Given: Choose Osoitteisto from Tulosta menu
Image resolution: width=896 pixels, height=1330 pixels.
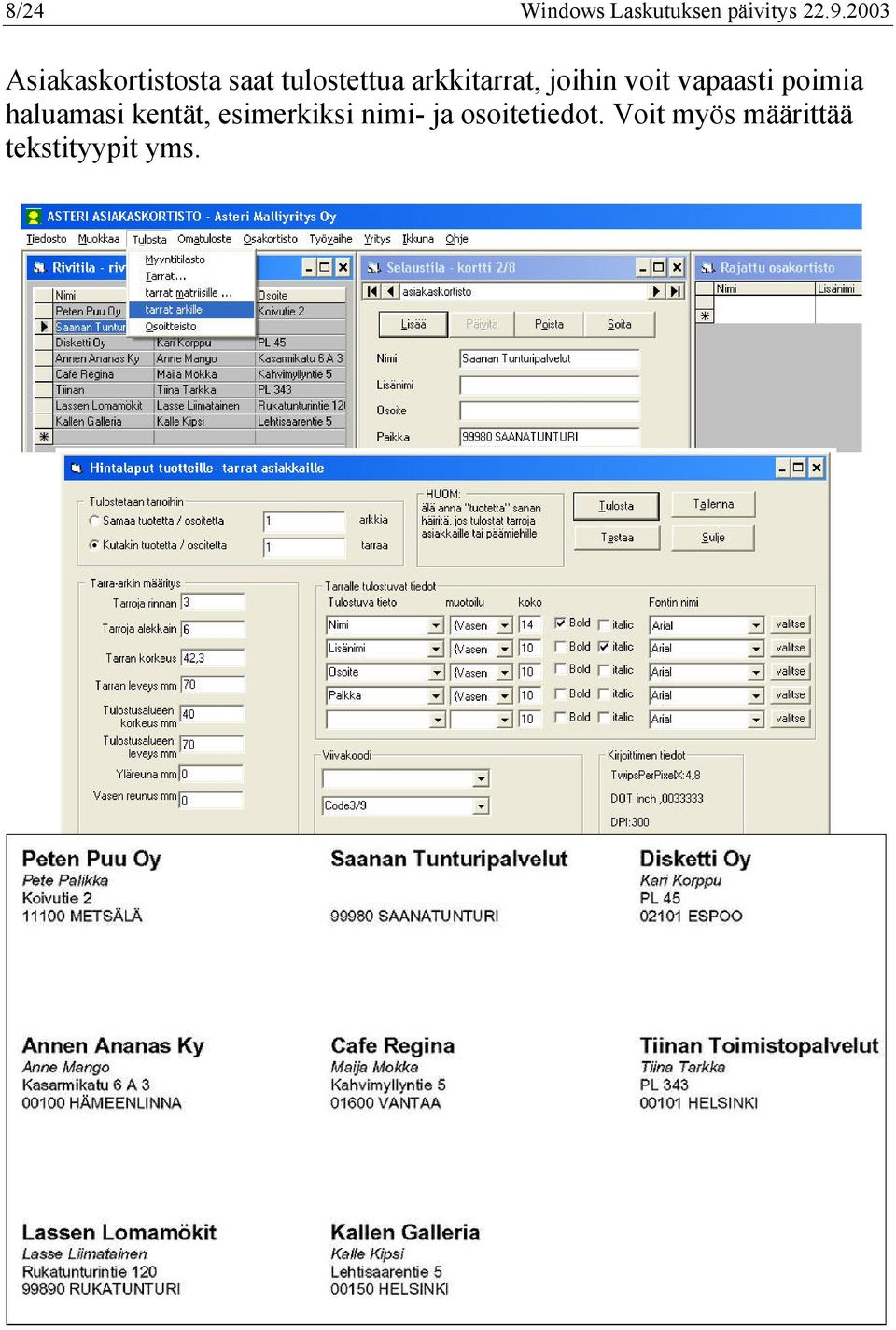Looking at the screenshot, I should coord(171,327).
